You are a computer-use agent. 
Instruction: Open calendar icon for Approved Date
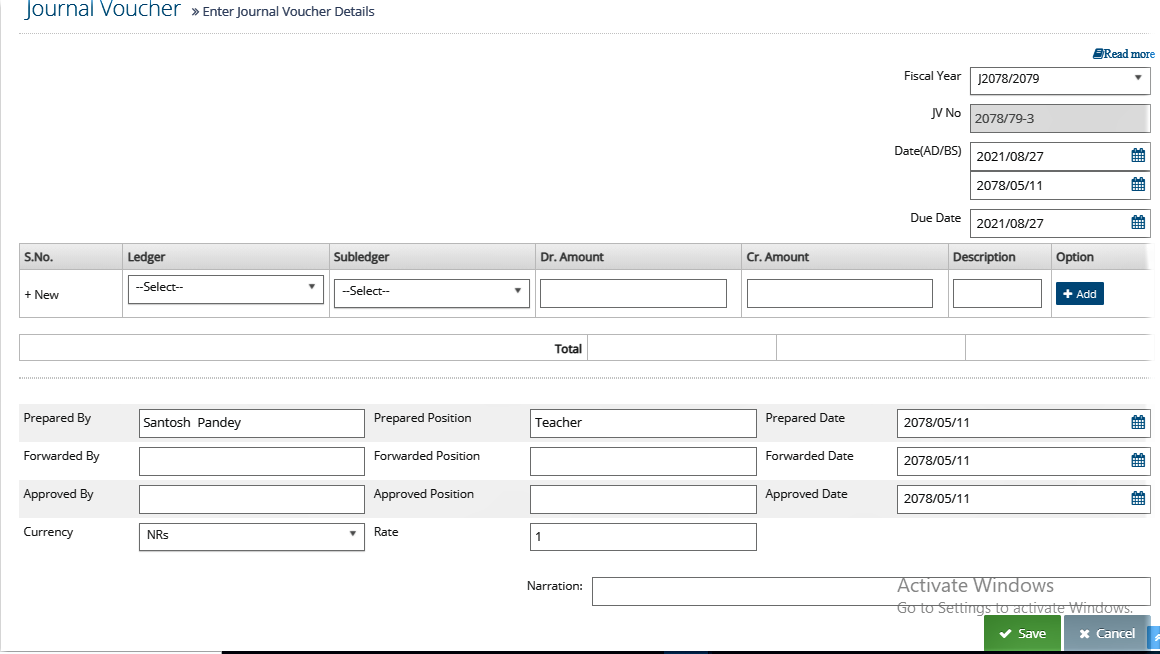(1138, 498)
